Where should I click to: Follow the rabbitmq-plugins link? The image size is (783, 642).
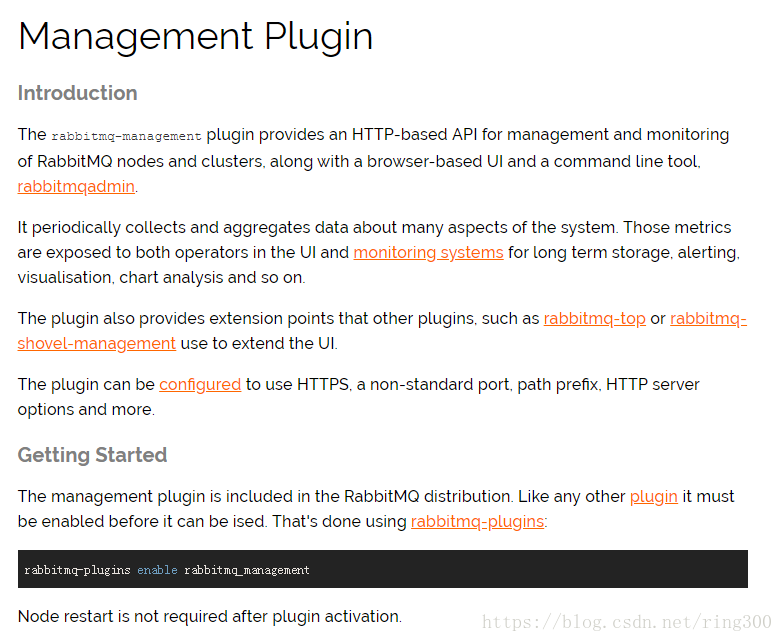[477, 522]
